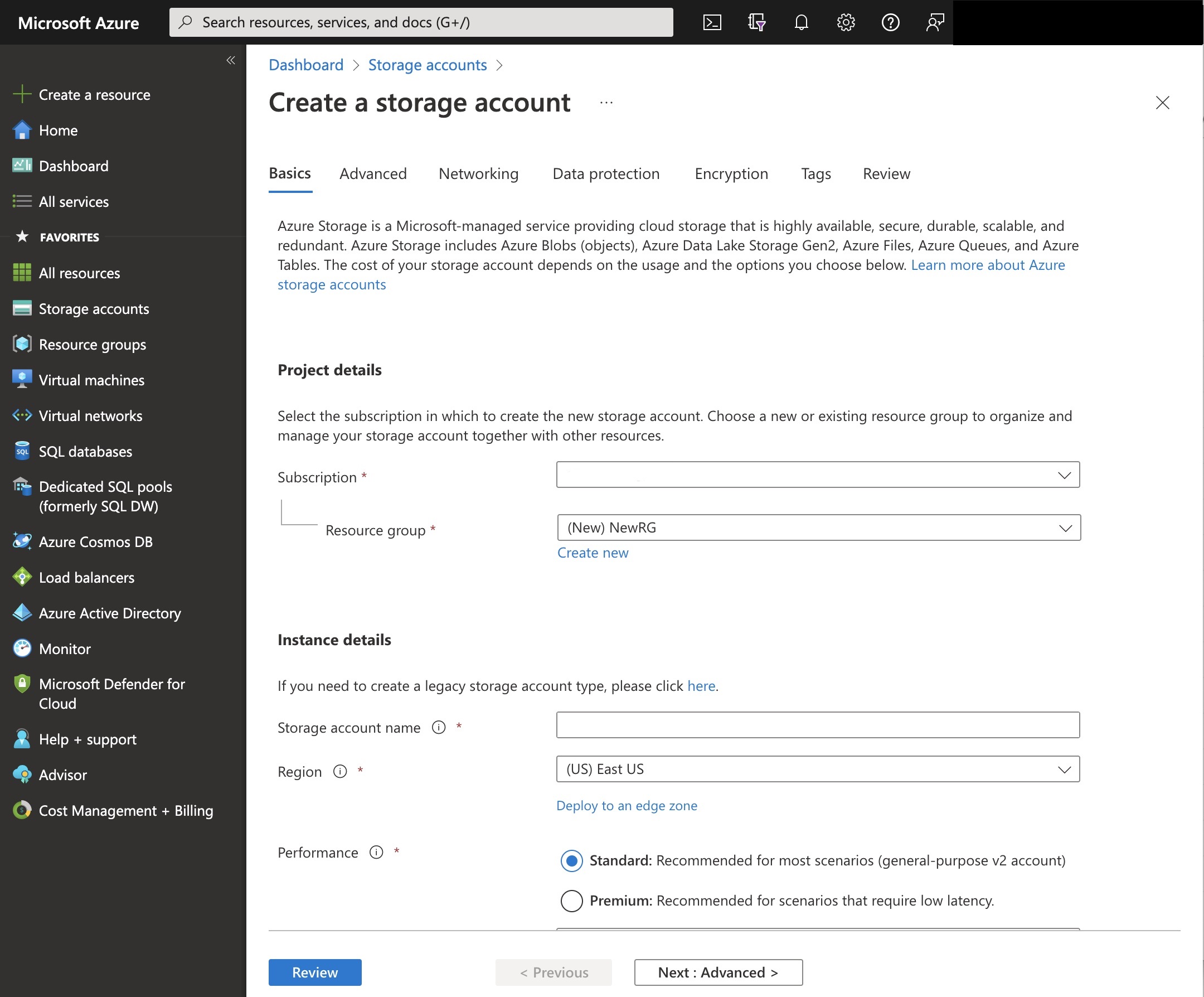Screen dimensions: 1204x997
Task: Open portal settings gear icon
Action: click(x=846, y=22)
